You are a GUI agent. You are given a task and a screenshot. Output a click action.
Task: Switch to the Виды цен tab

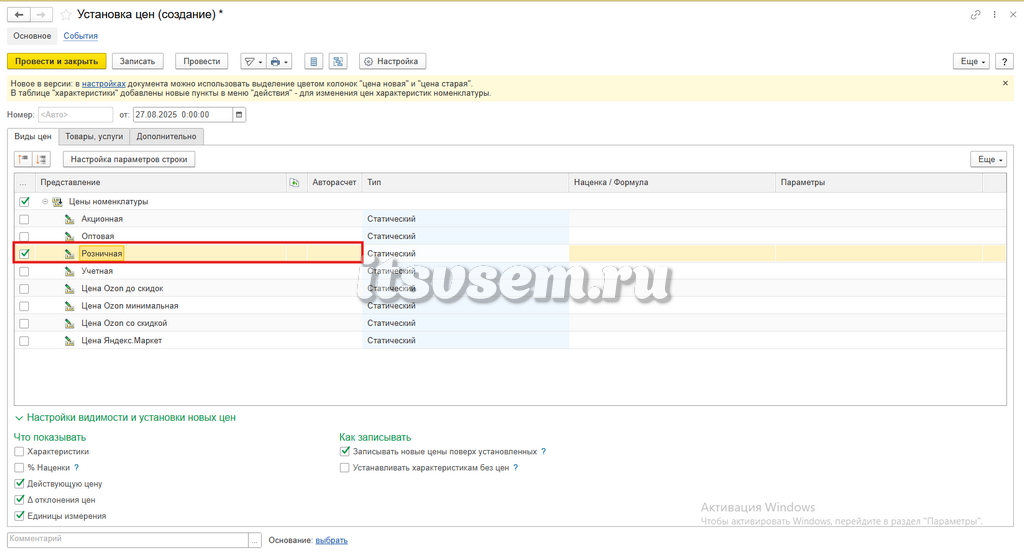pyautogui.click(x=33, y=136)
